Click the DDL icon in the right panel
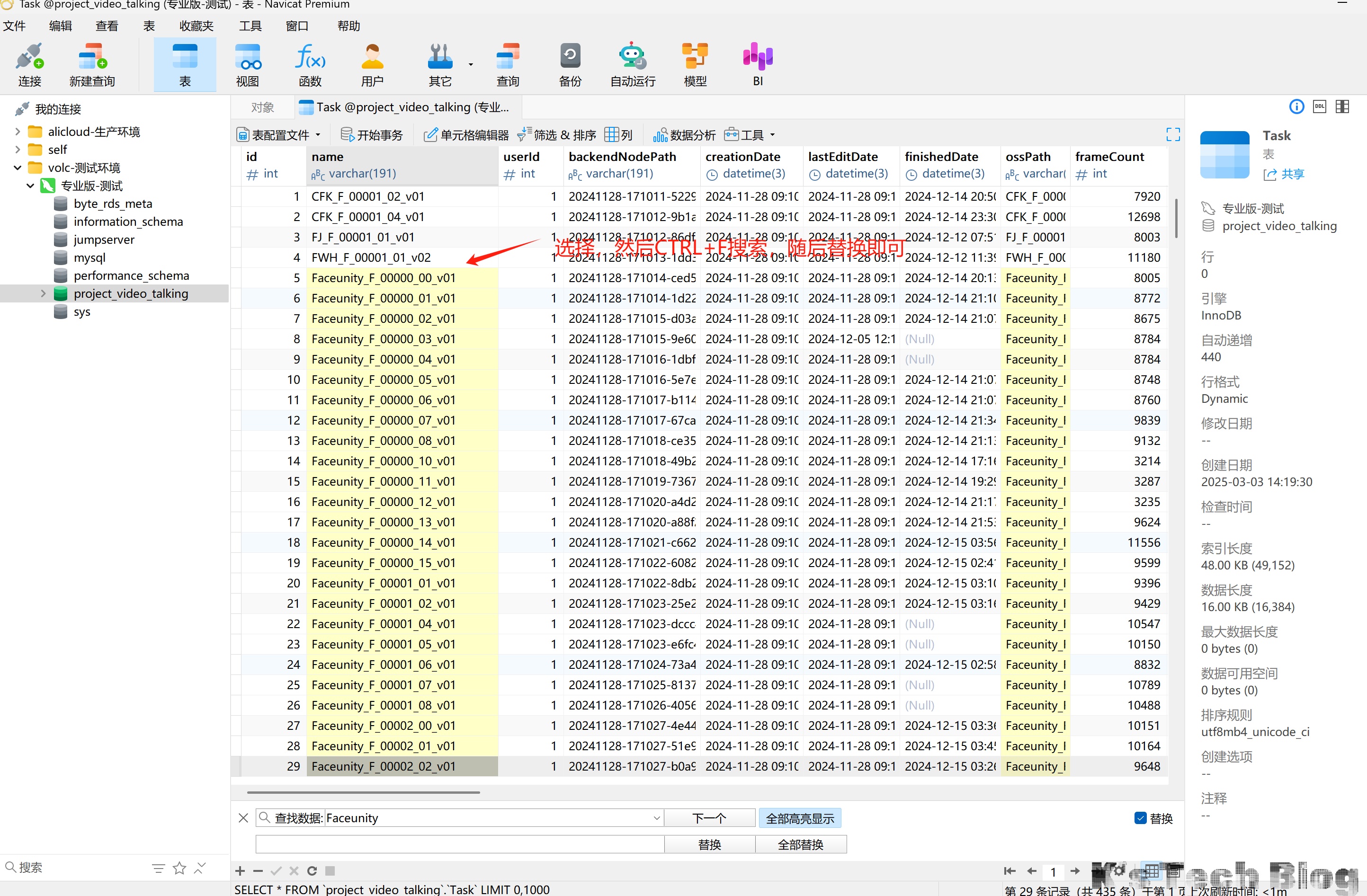 click(x=1319, y=107)
